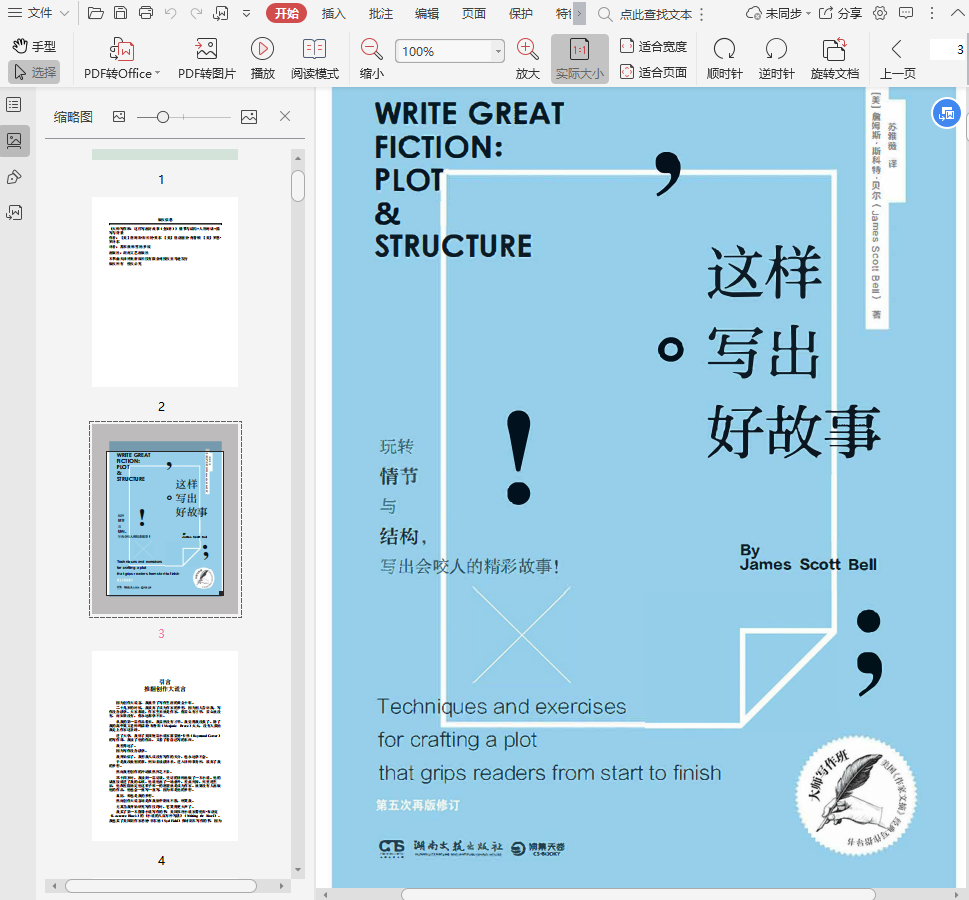Open the zoom percentage dropdown arrow
This screenshot has width=969, height=900.
[498, 51]
